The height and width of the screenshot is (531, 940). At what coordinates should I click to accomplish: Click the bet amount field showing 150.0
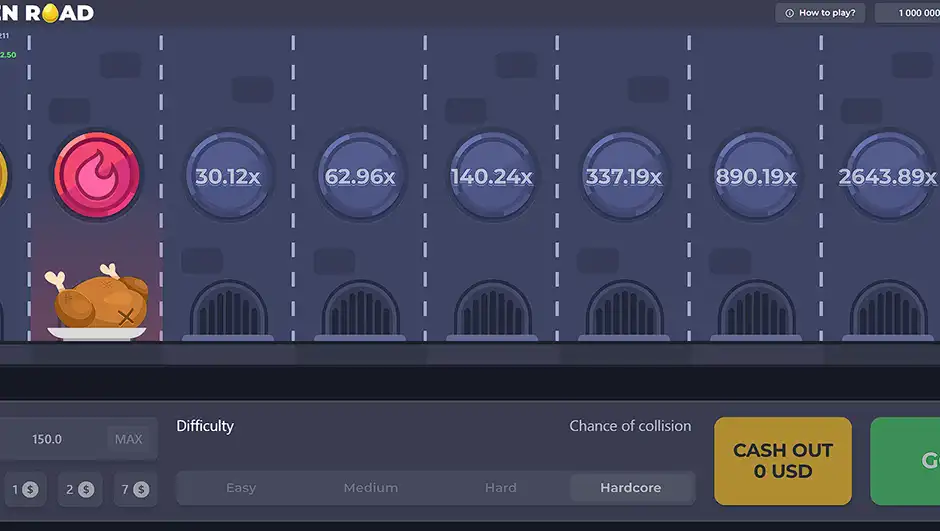coord(79,439)
